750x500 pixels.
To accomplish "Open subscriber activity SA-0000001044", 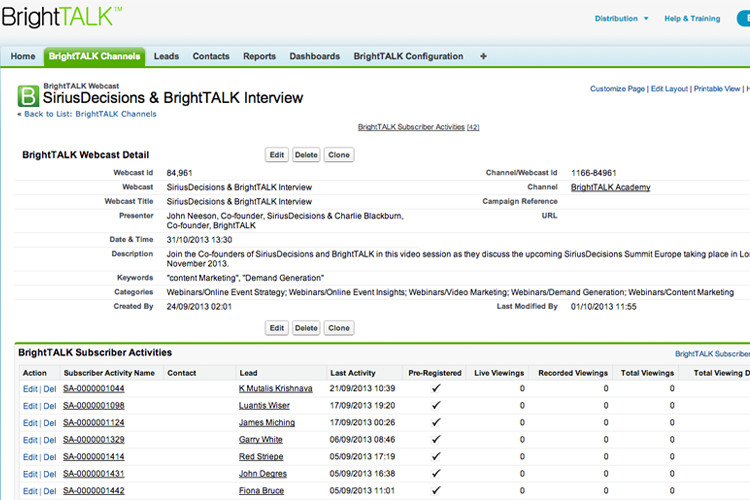I will tap(94, 388).
